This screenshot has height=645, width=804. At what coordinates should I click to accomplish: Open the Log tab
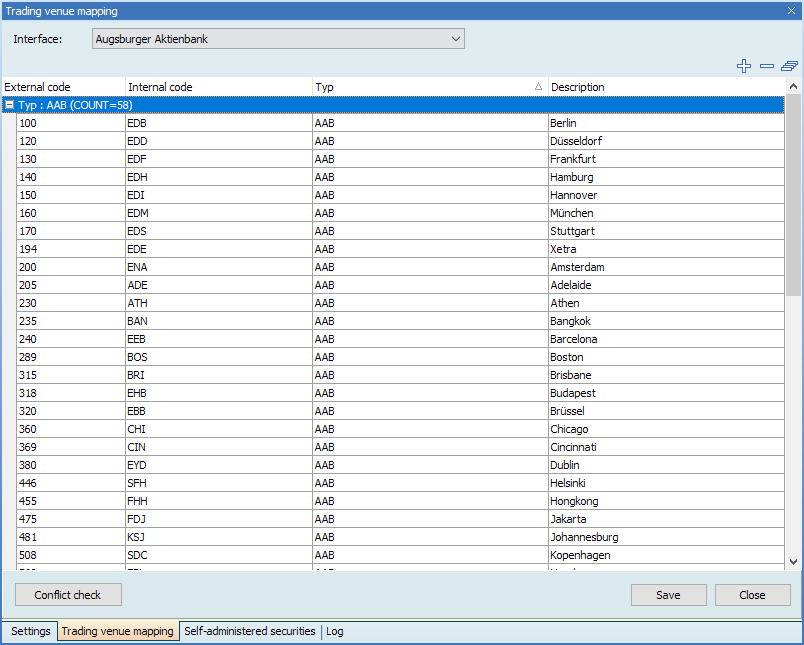pyautogui.click(x=334, y=632)
